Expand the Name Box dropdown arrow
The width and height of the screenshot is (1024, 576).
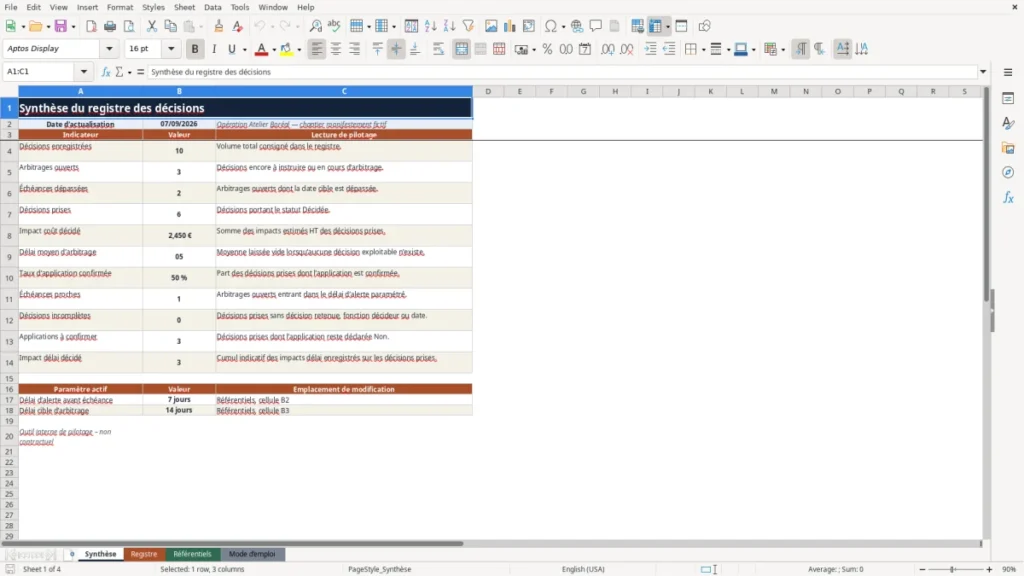[x=84, y=72]
